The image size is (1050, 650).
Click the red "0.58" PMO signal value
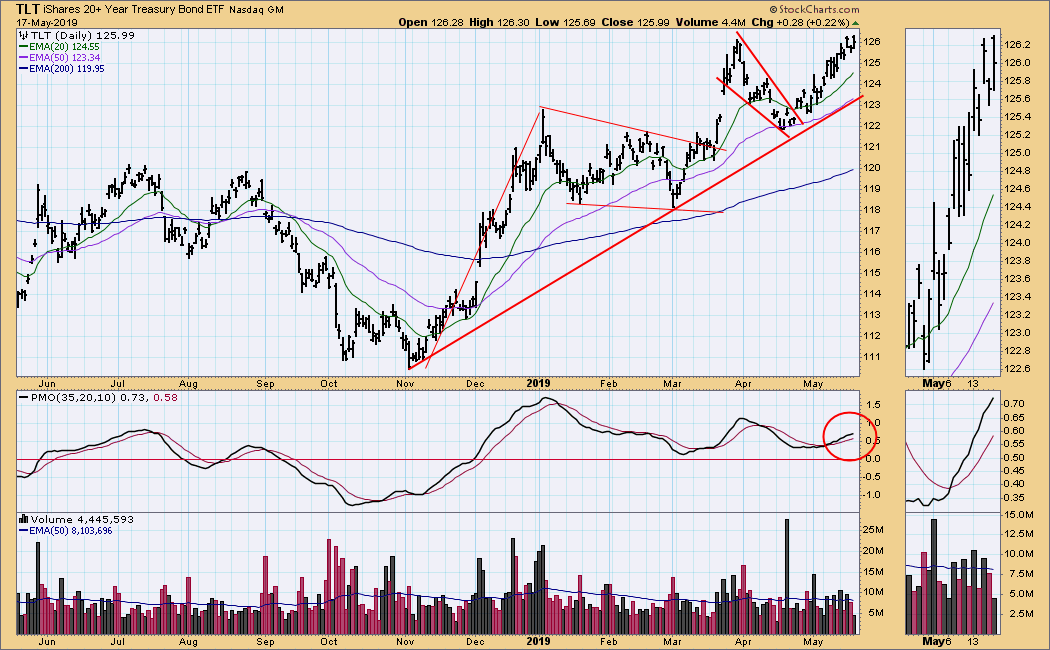coord(165,398)
